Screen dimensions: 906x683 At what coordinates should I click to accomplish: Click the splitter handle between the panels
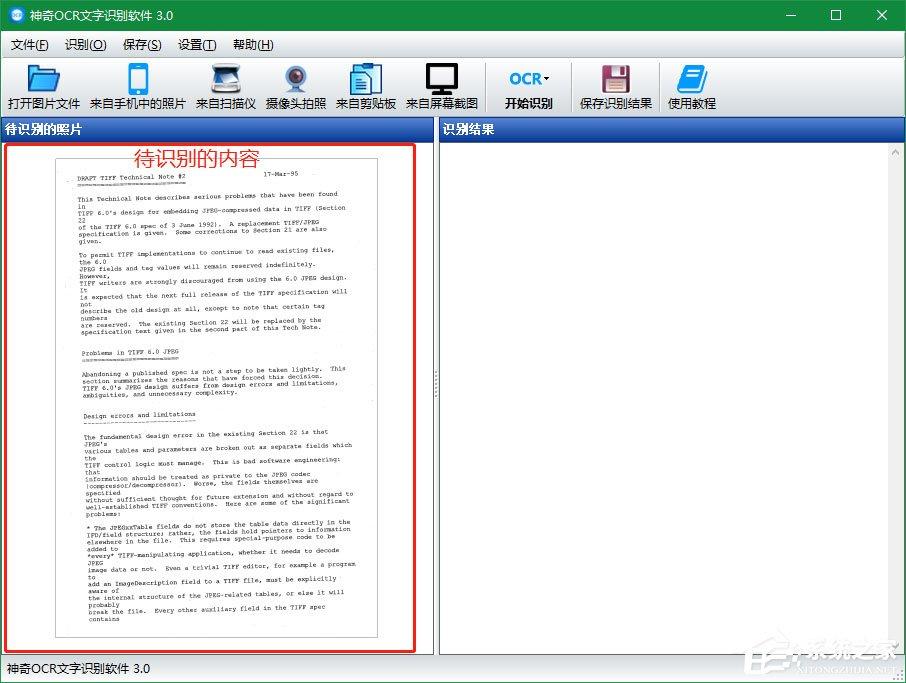click(x=436, y=384)
